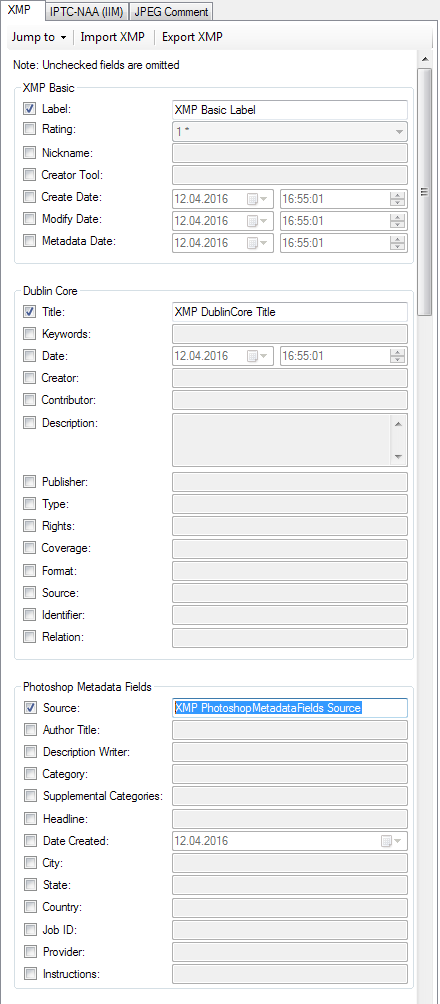Tick the Identifier checkbox
Viewport: 440px width, 1004px height.
[29, 615]
